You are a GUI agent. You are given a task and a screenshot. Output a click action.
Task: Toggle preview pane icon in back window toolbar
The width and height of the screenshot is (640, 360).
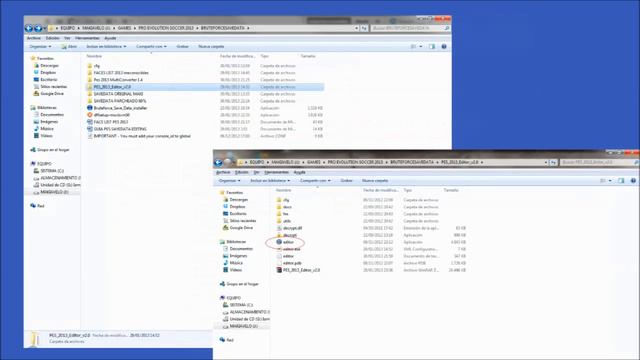click(432, 47)
